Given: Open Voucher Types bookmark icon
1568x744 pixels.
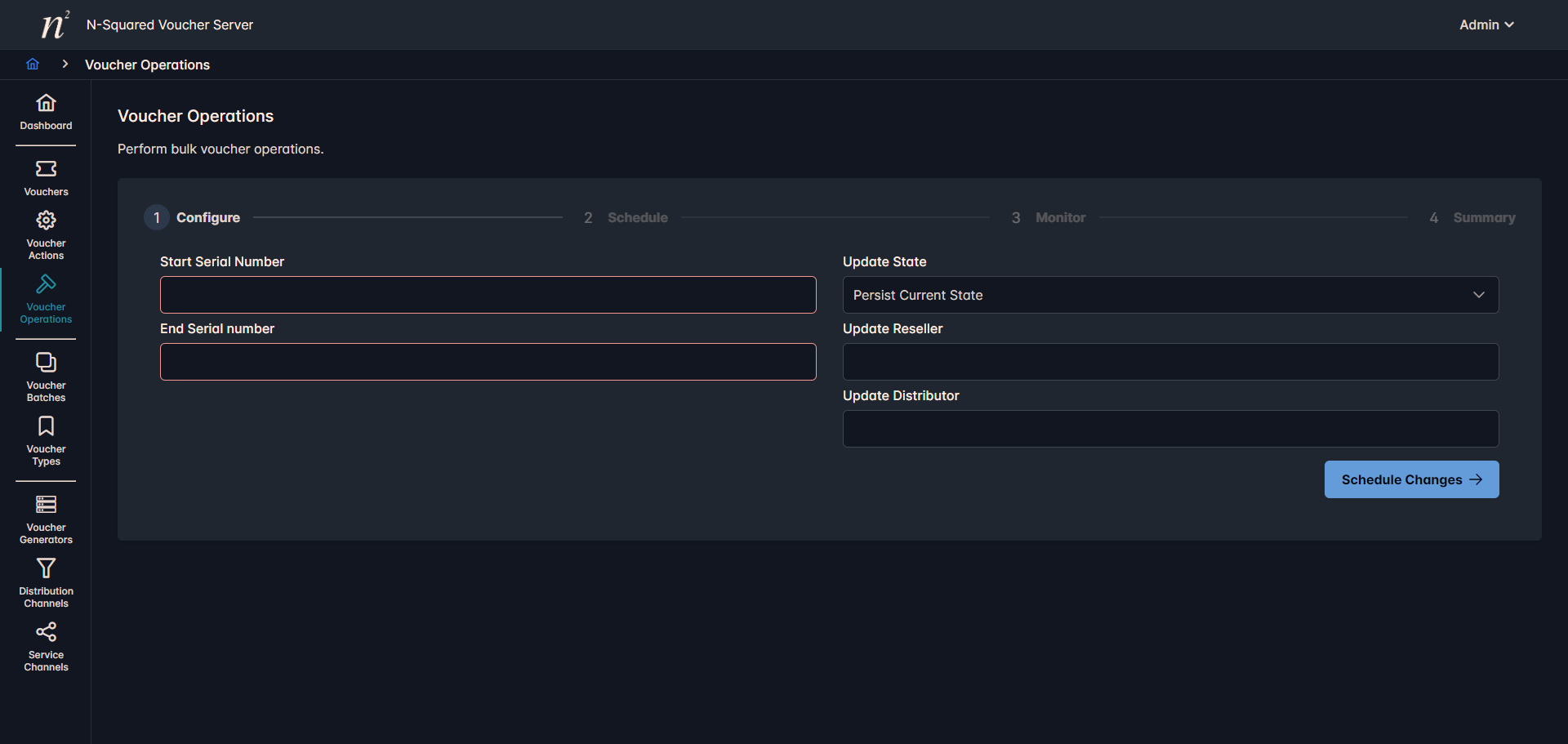Looking at the screenshot, I should 46,426.
